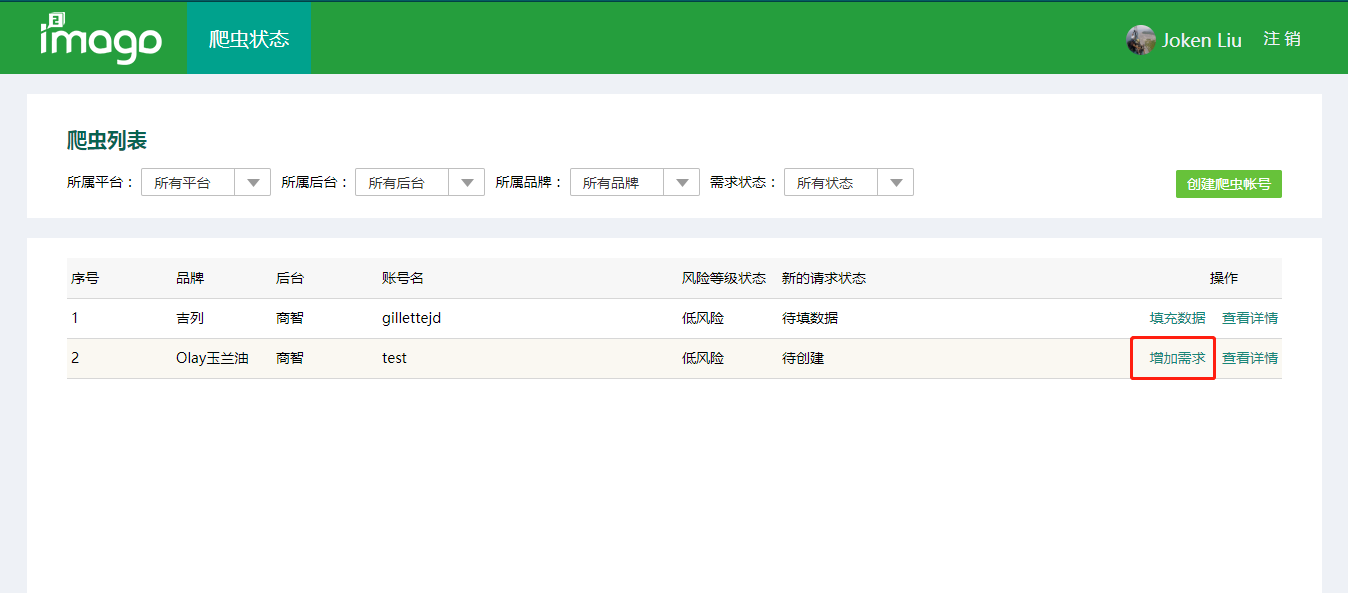Select the Olay玉兰油 brand cell
The width and height of the screenshot is (1348, 593).
click(212, 358)
